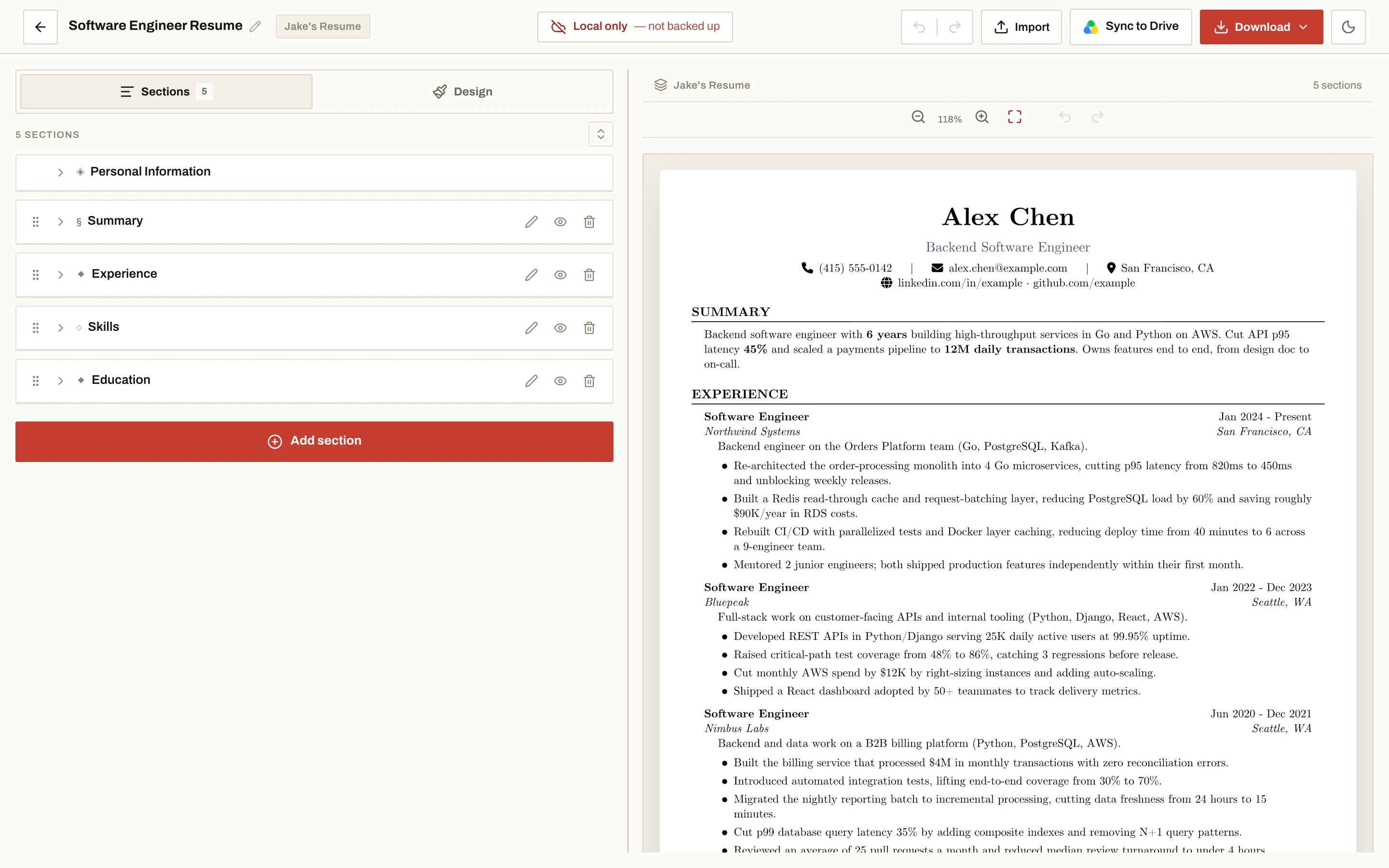
Task: Click the Import button
Action: (x=1021, y=27)
